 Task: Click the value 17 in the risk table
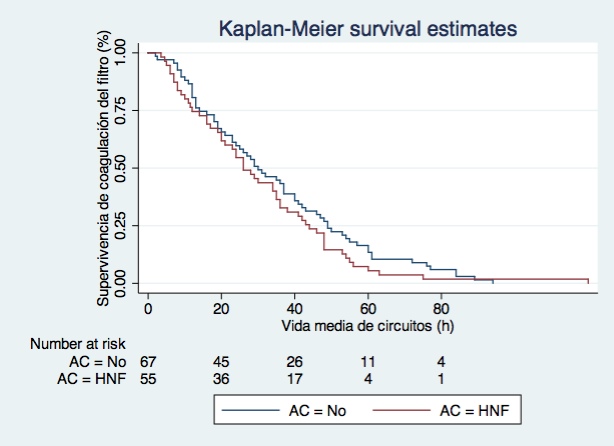(x=294, y=378)
